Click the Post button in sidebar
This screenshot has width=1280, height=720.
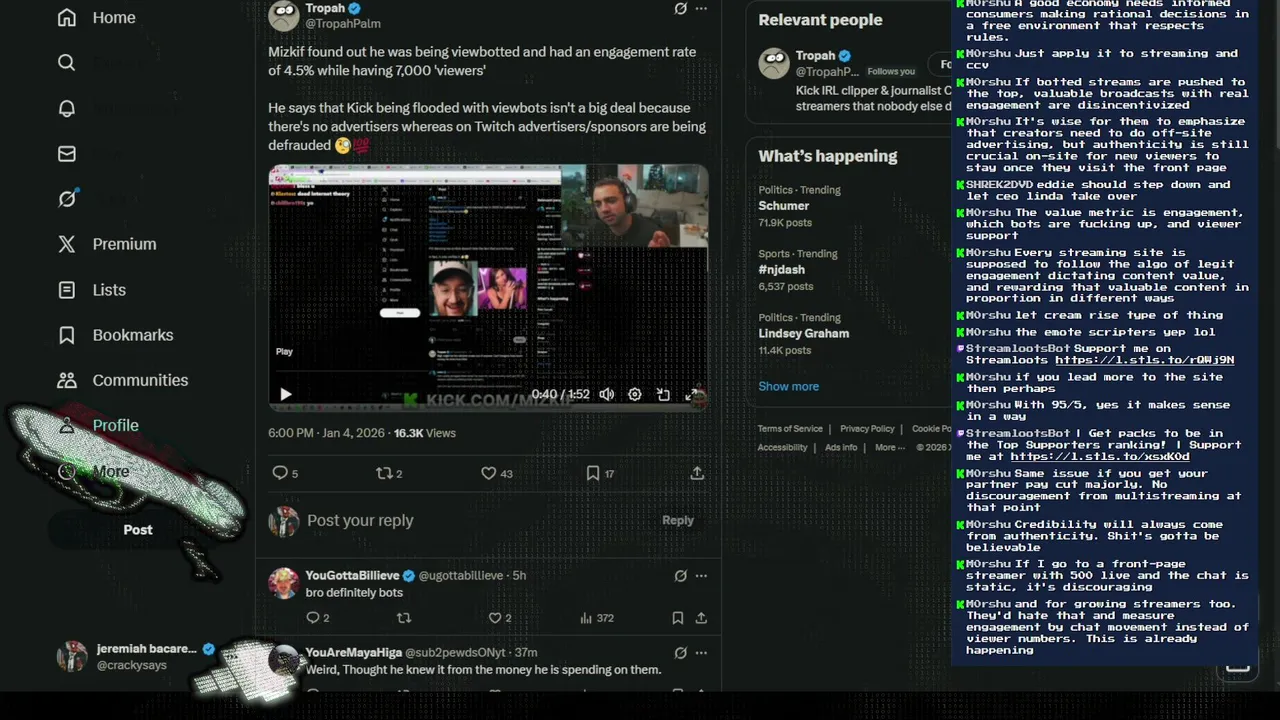[x=138, y=530]
